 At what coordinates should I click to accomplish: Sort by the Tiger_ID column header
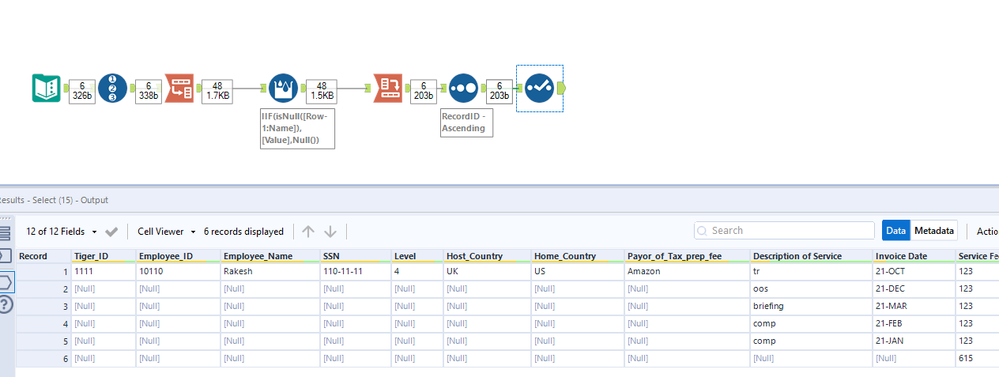pos(103,256)
